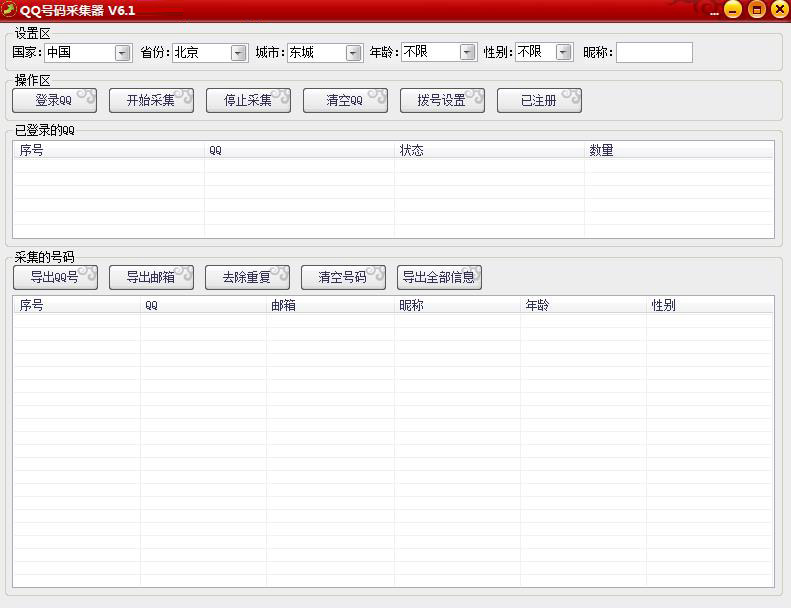791x608 pixels.
Task: Click QQ header in collected numbers table
Action: [x=203, y=305]
